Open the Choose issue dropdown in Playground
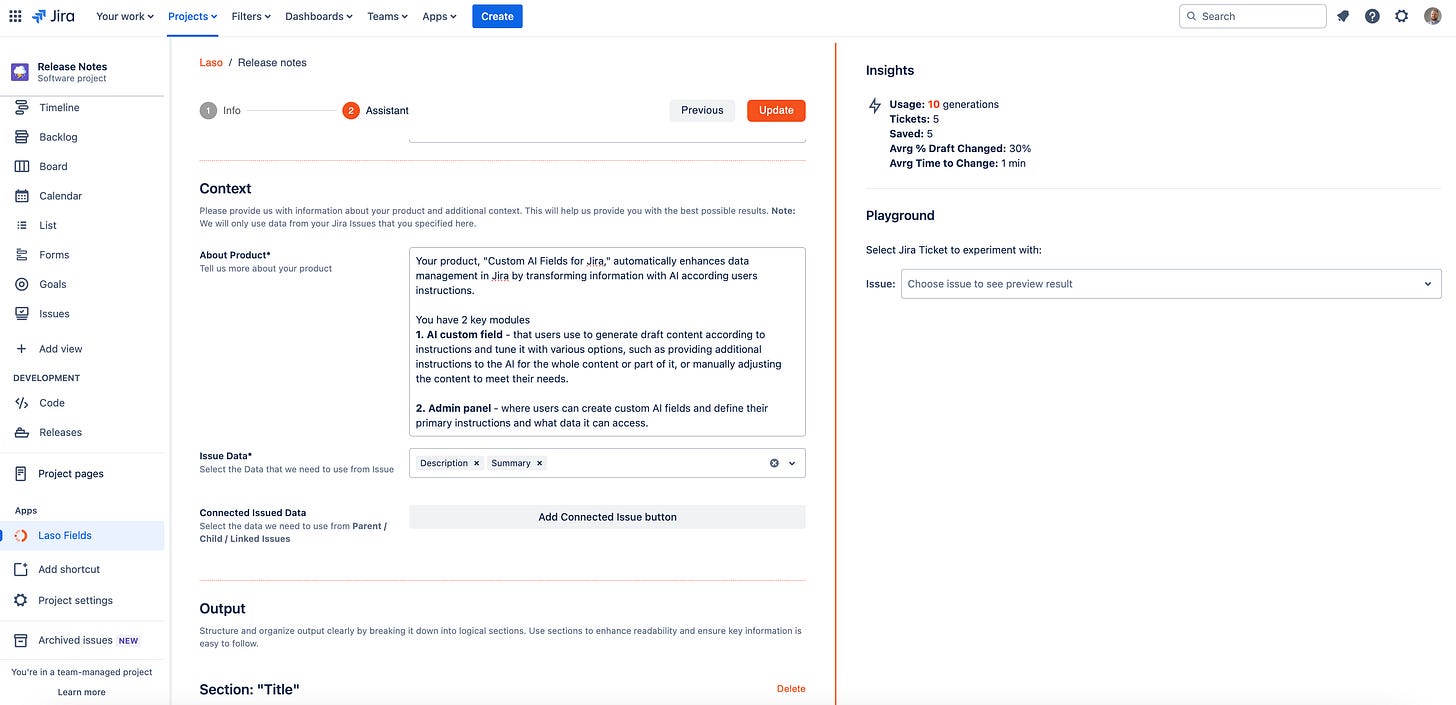 1171,284
